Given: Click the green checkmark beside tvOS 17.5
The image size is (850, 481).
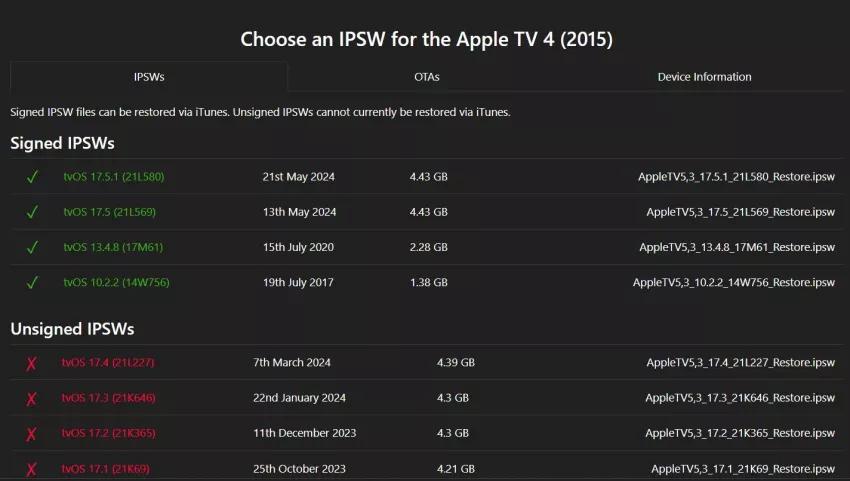Looking at the screenshot, I should [x=32, y=212].
